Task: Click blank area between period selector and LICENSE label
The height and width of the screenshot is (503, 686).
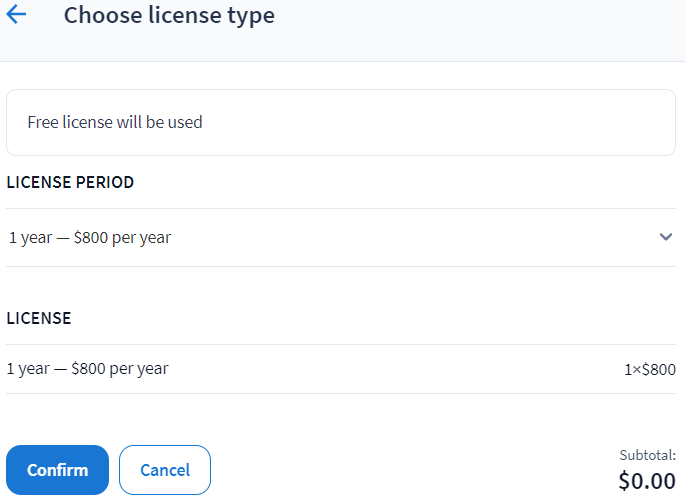Action: 340,290
